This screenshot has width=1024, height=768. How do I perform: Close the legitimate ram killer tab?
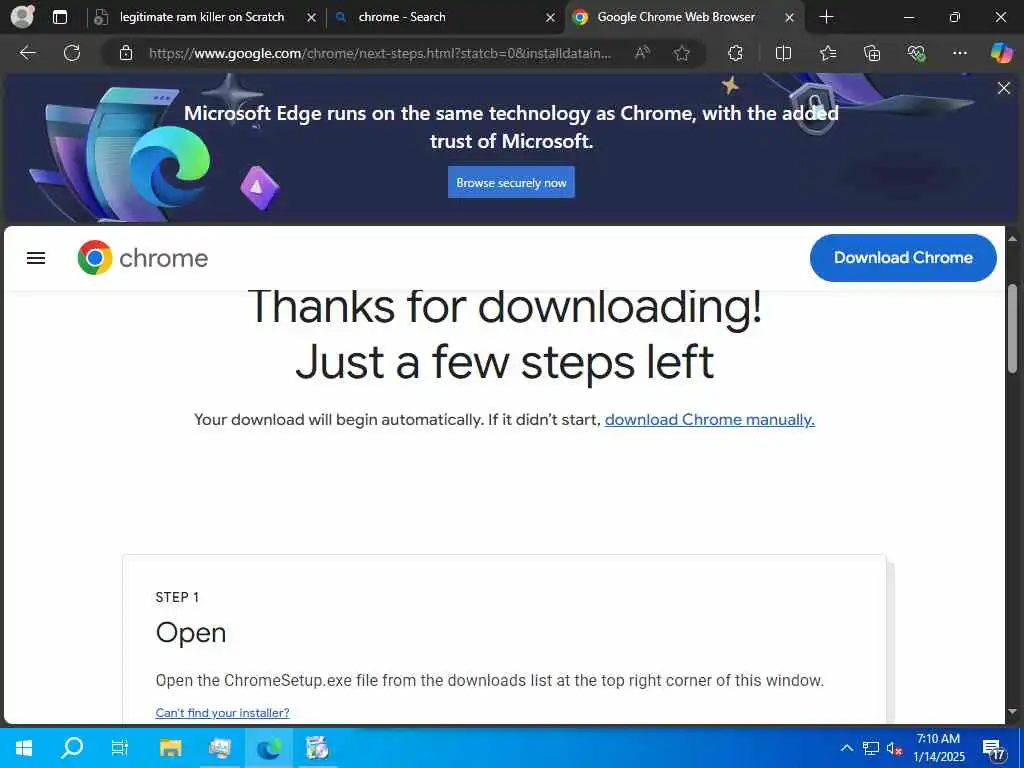coord(312,18)
